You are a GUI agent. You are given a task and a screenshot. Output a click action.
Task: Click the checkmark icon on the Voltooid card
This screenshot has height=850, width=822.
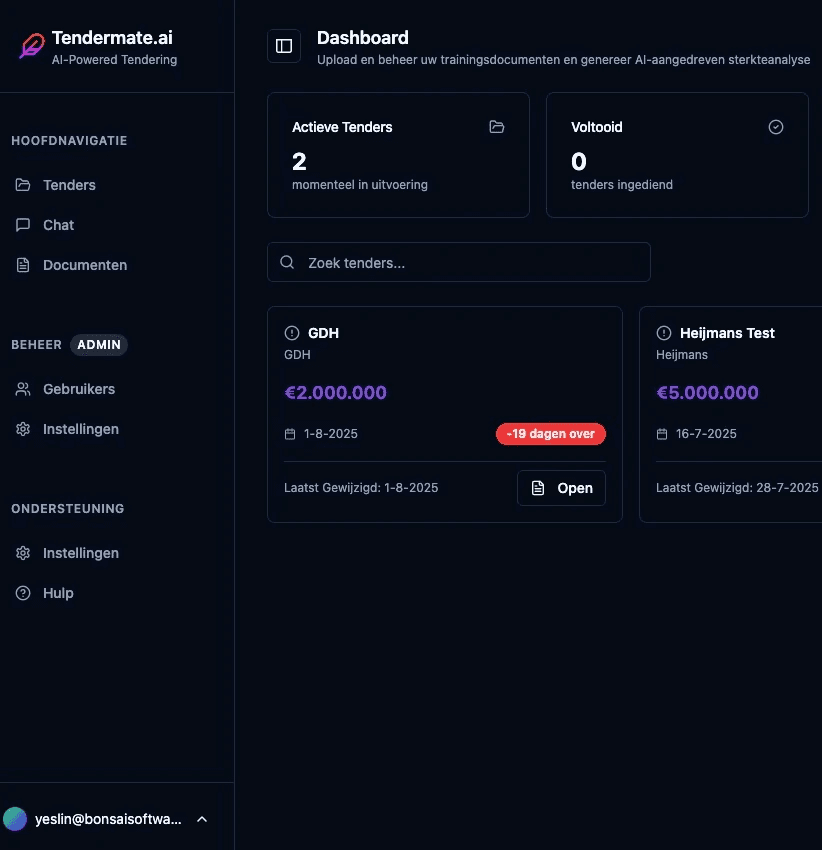coord(776,127)
